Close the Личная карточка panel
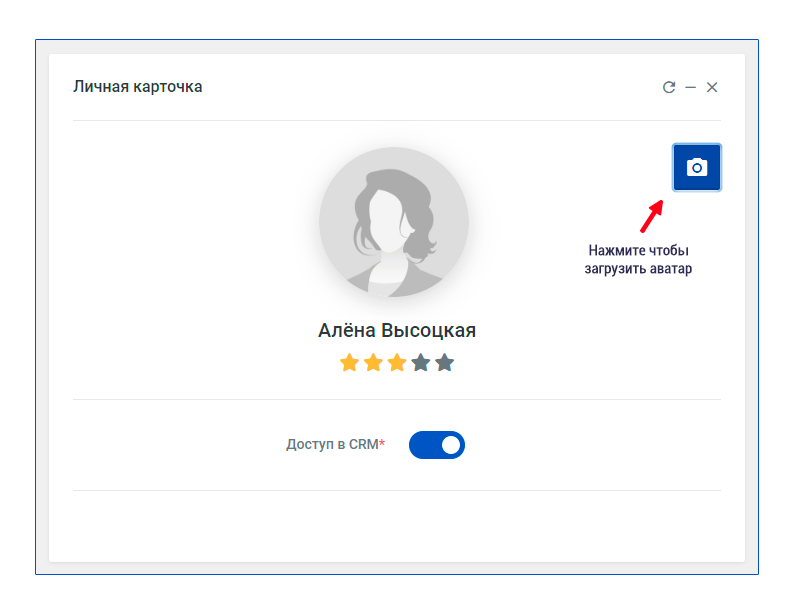This screenshot has width=796, height=609. coord(712,87)
